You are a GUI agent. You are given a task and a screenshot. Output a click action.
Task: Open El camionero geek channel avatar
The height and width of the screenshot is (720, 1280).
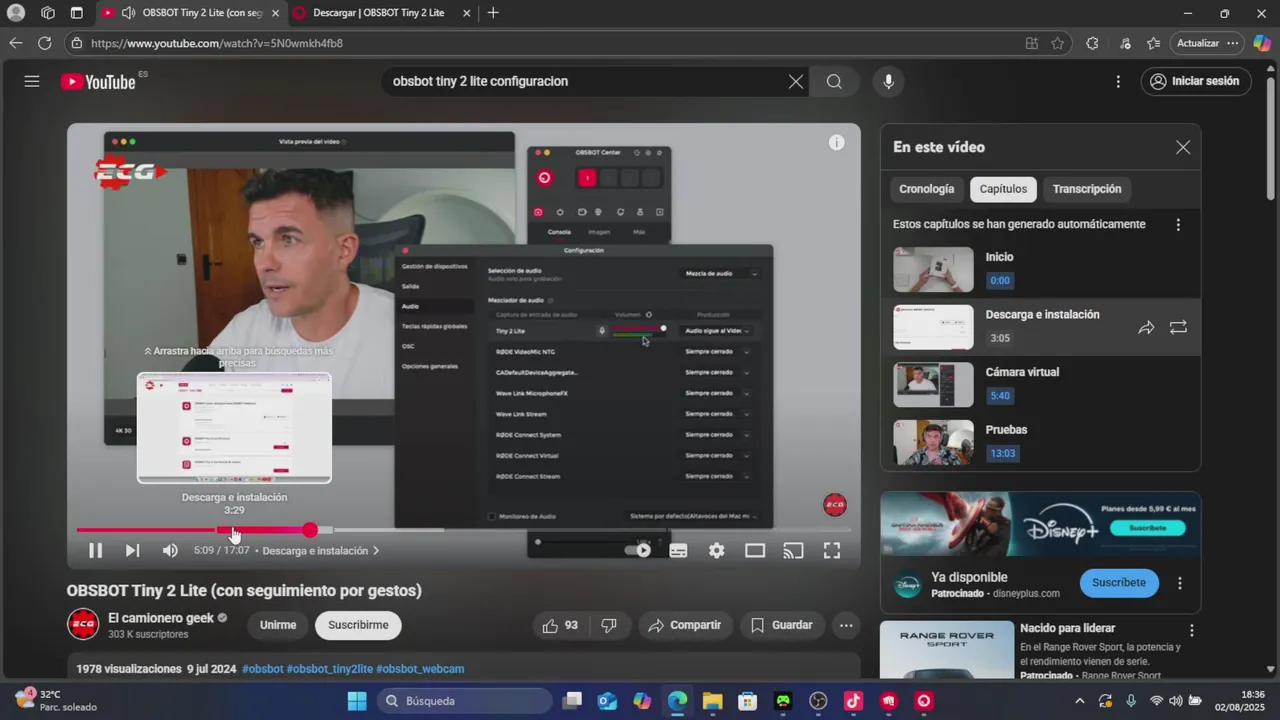pos(83,625)
